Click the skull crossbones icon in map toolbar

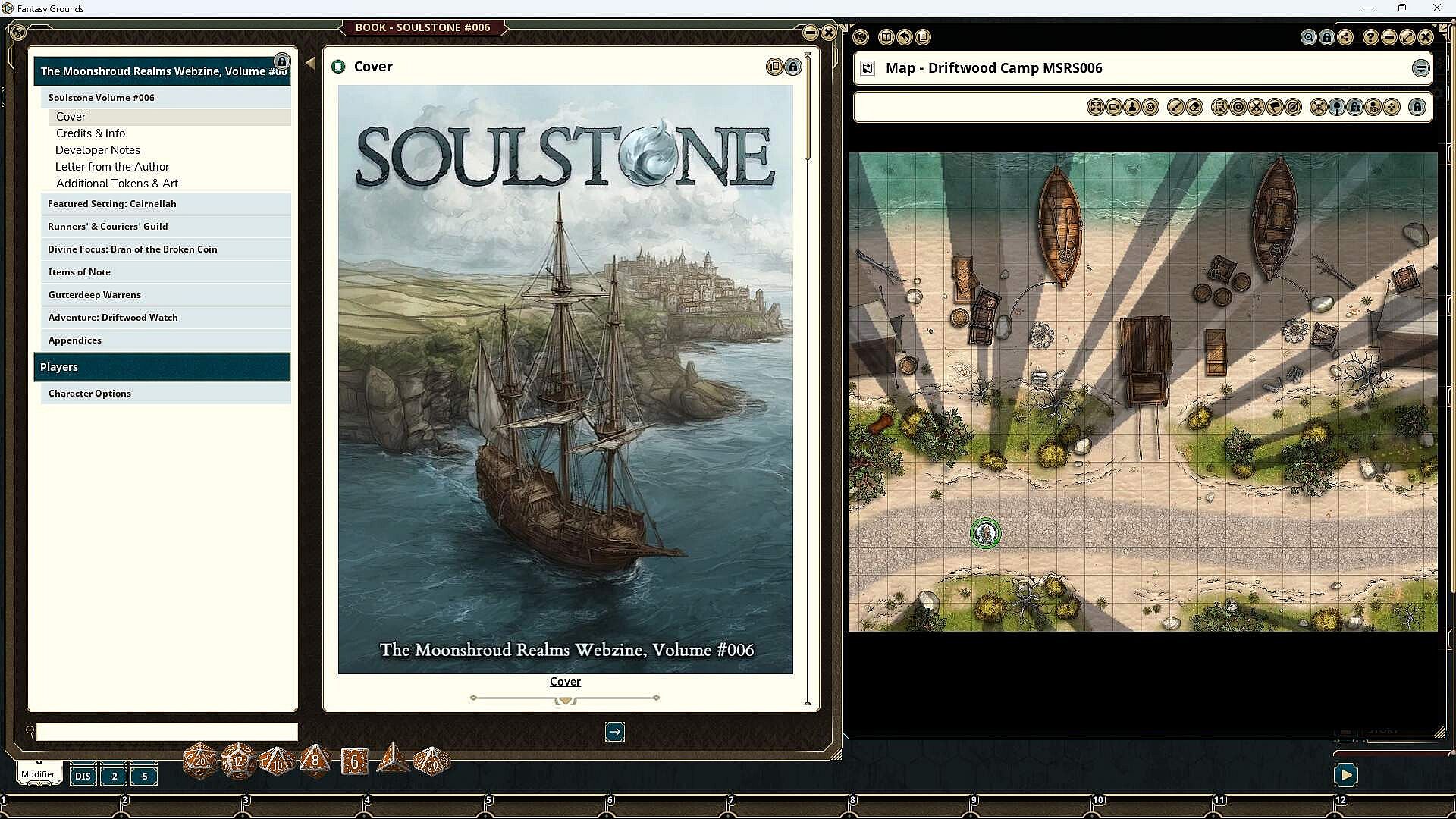coord(1319,108)
